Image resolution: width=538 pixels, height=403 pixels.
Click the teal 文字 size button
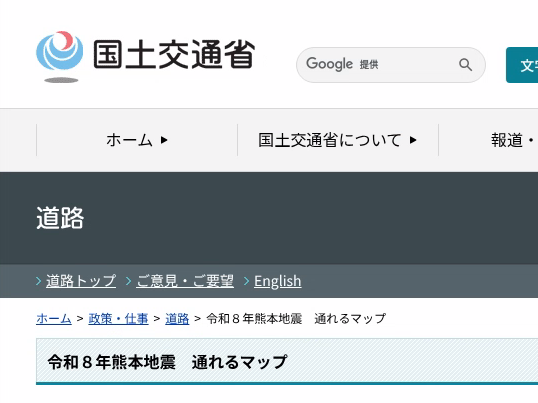click(x=522, y=65)
